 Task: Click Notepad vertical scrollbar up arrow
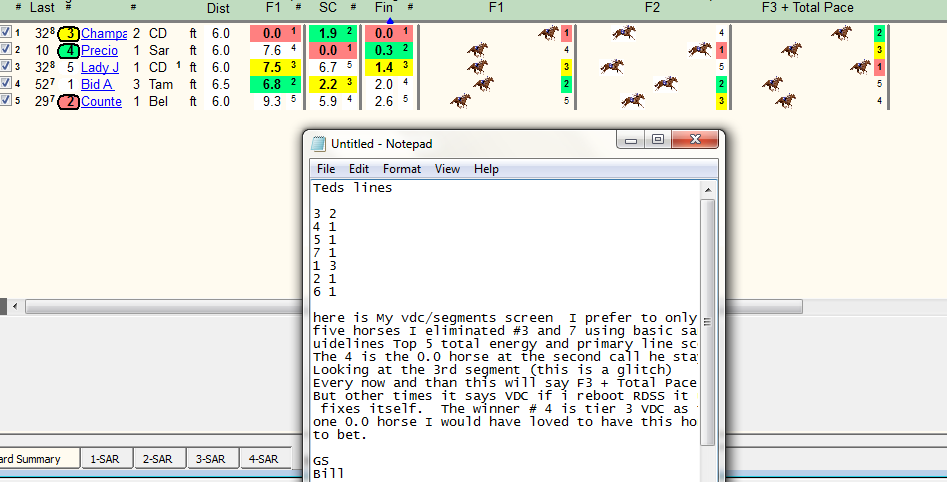pos(707,190)
